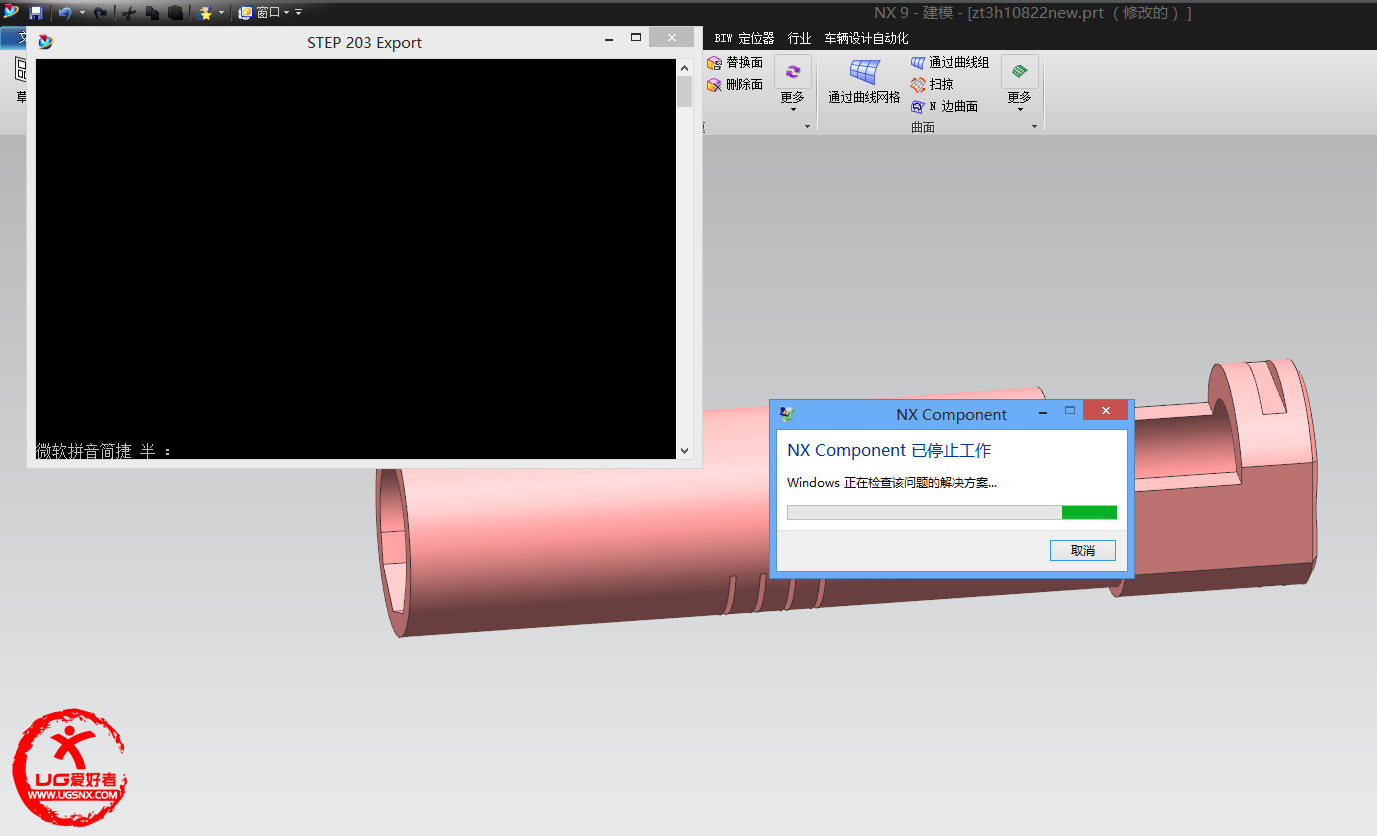
Task: Copy selection using the copy icon
Action: click(x=152, y=13)
